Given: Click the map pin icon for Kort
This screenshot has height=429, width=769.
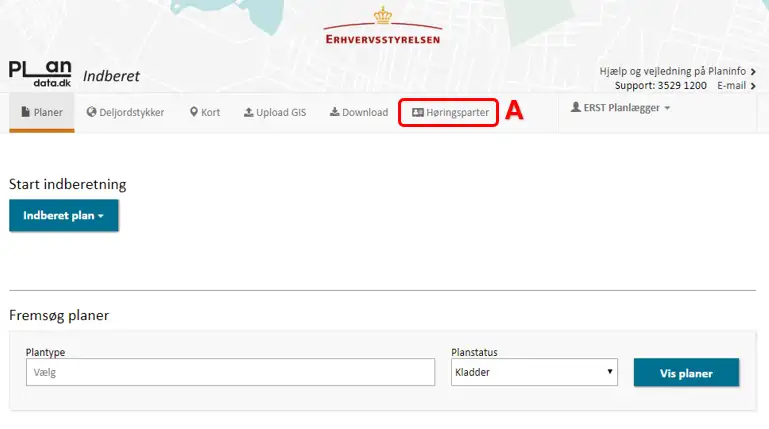Looking at the screenshot, I should coord(194,113).
